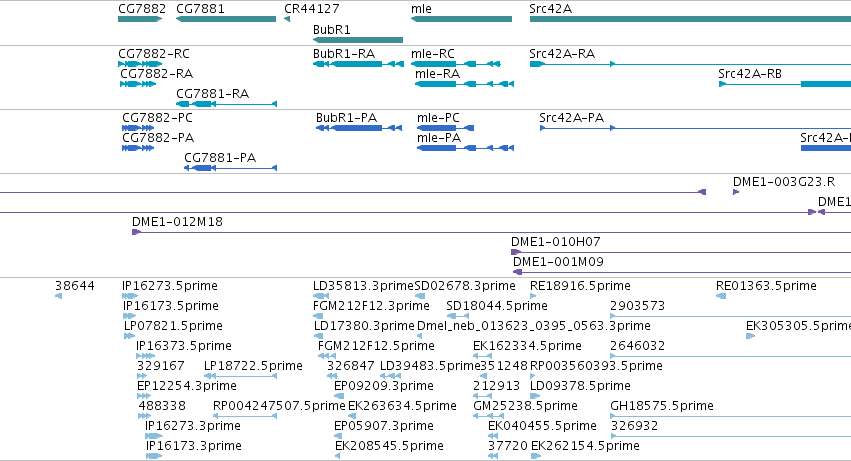Select EST LD35813.3prime
Viewport: 851px width, 461px height.
coord(363,286)
